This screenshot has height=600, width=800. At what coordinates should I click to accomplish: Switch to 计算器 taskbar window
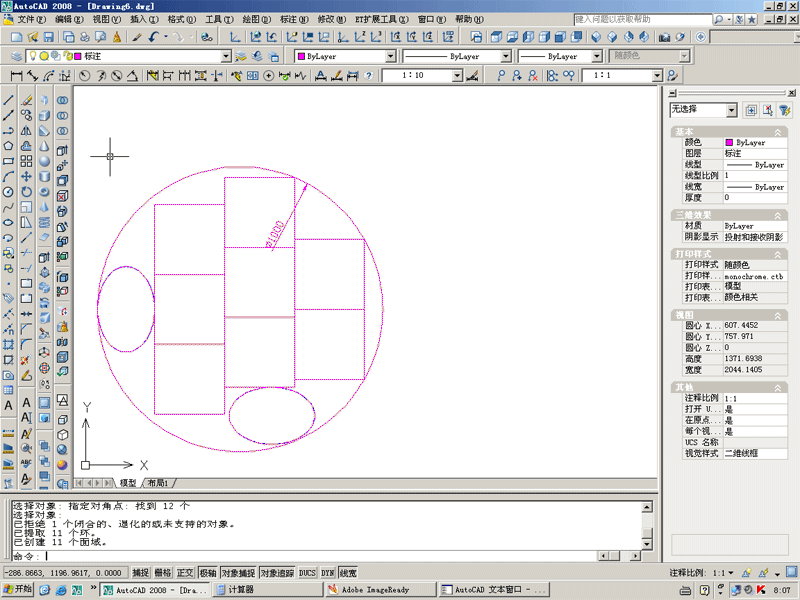[x=268, y=589]
